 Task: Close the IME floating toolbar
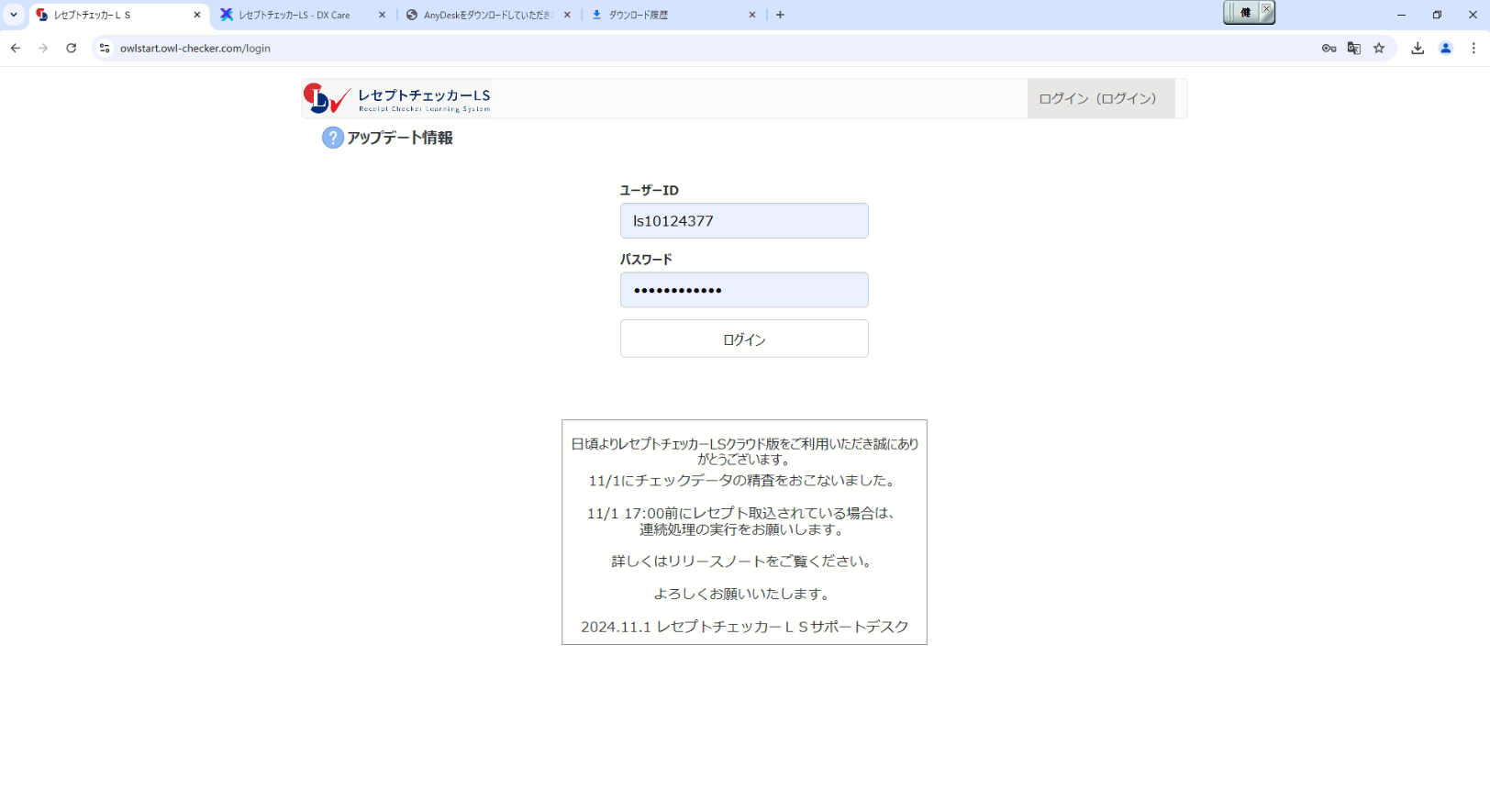pyautogui.click(x=1266, y=8)
